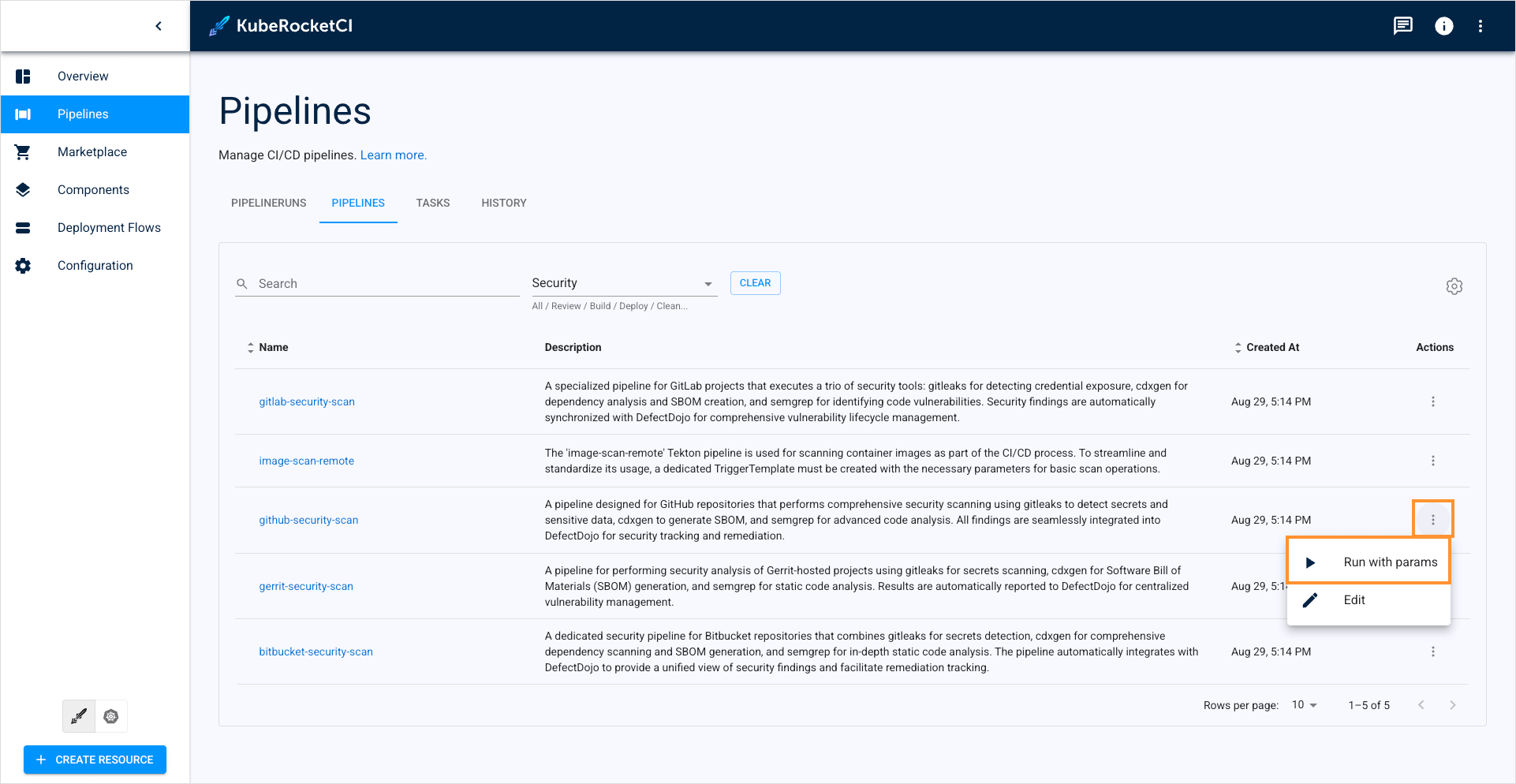Open the feedback chat icon in header
This screenshot has height=784, width=1516.
click(1402, 26)
